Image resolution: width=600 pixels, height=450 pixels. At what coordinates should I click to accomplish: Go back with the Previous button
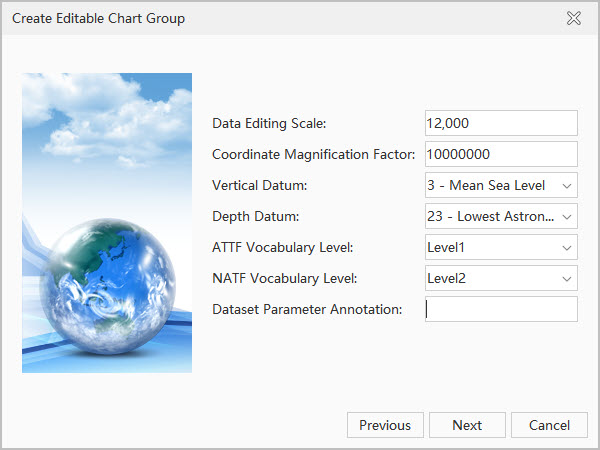385,425
